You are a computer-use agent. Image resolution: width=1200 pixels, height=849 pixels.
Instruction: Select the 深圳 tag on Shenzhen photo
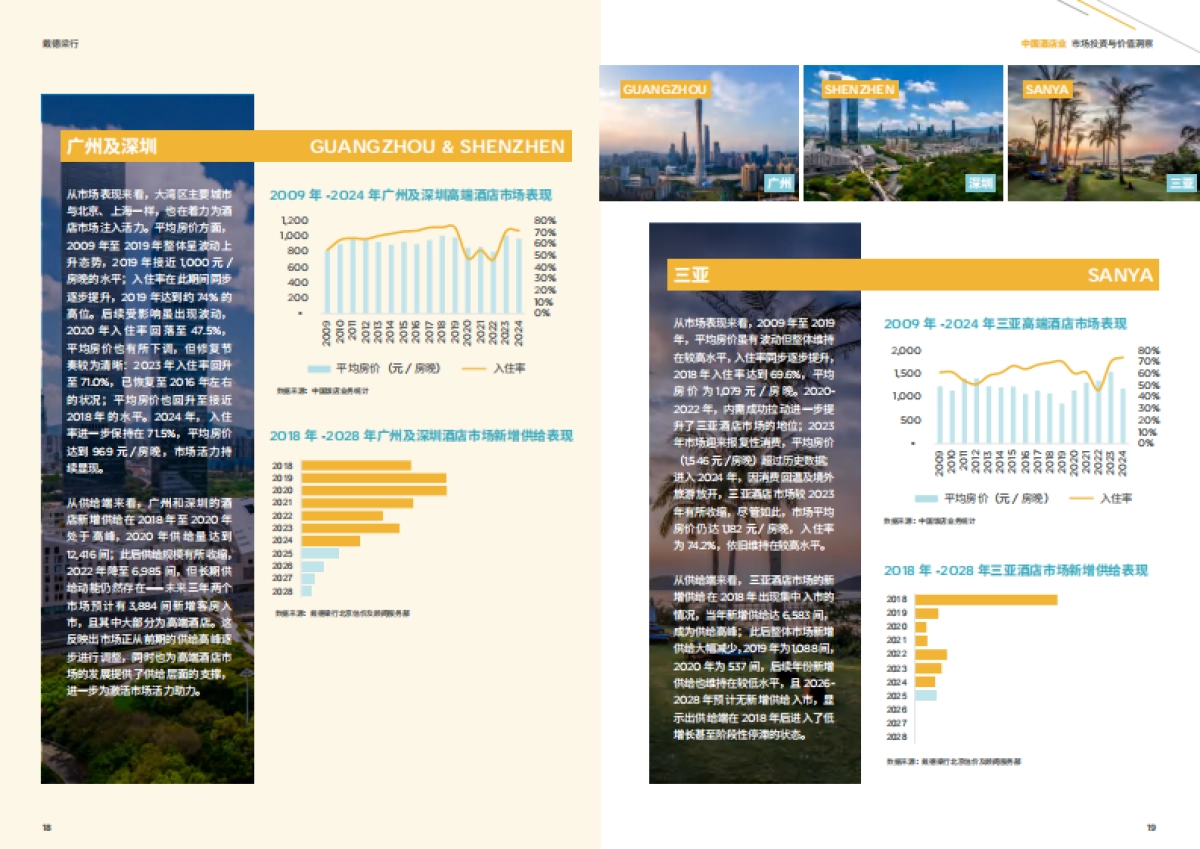tap(980, 183)
